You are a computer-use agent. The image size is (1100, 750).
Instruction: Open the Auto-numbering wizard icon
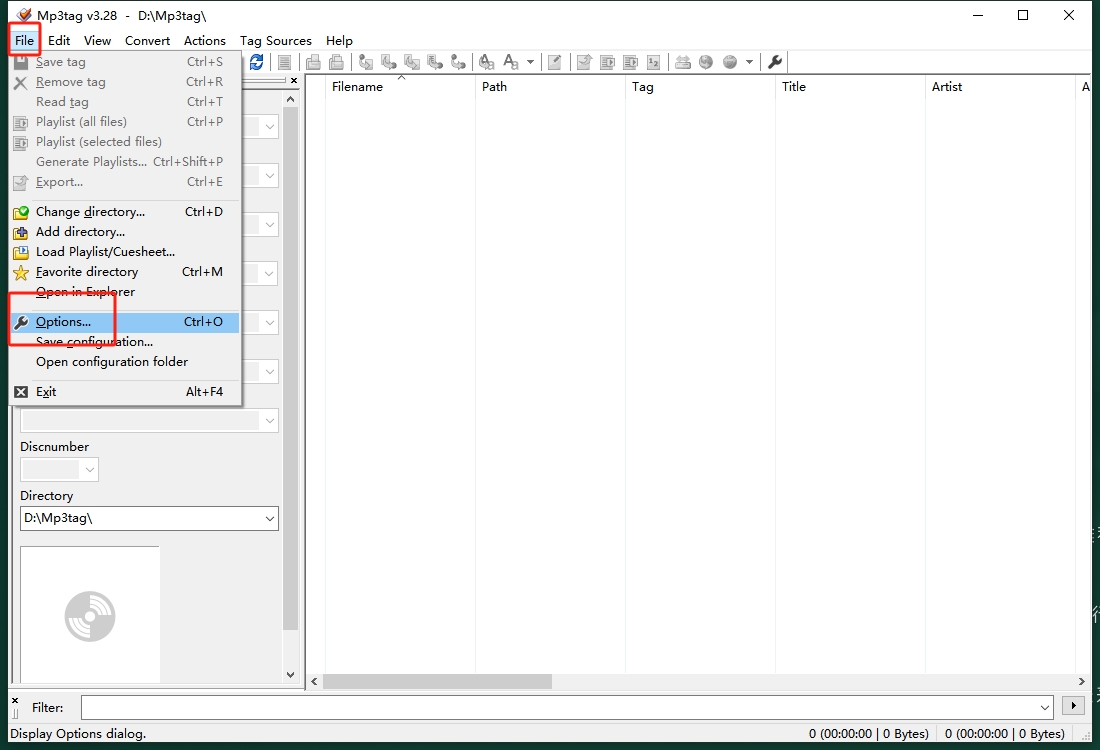(x=653, y=62)
